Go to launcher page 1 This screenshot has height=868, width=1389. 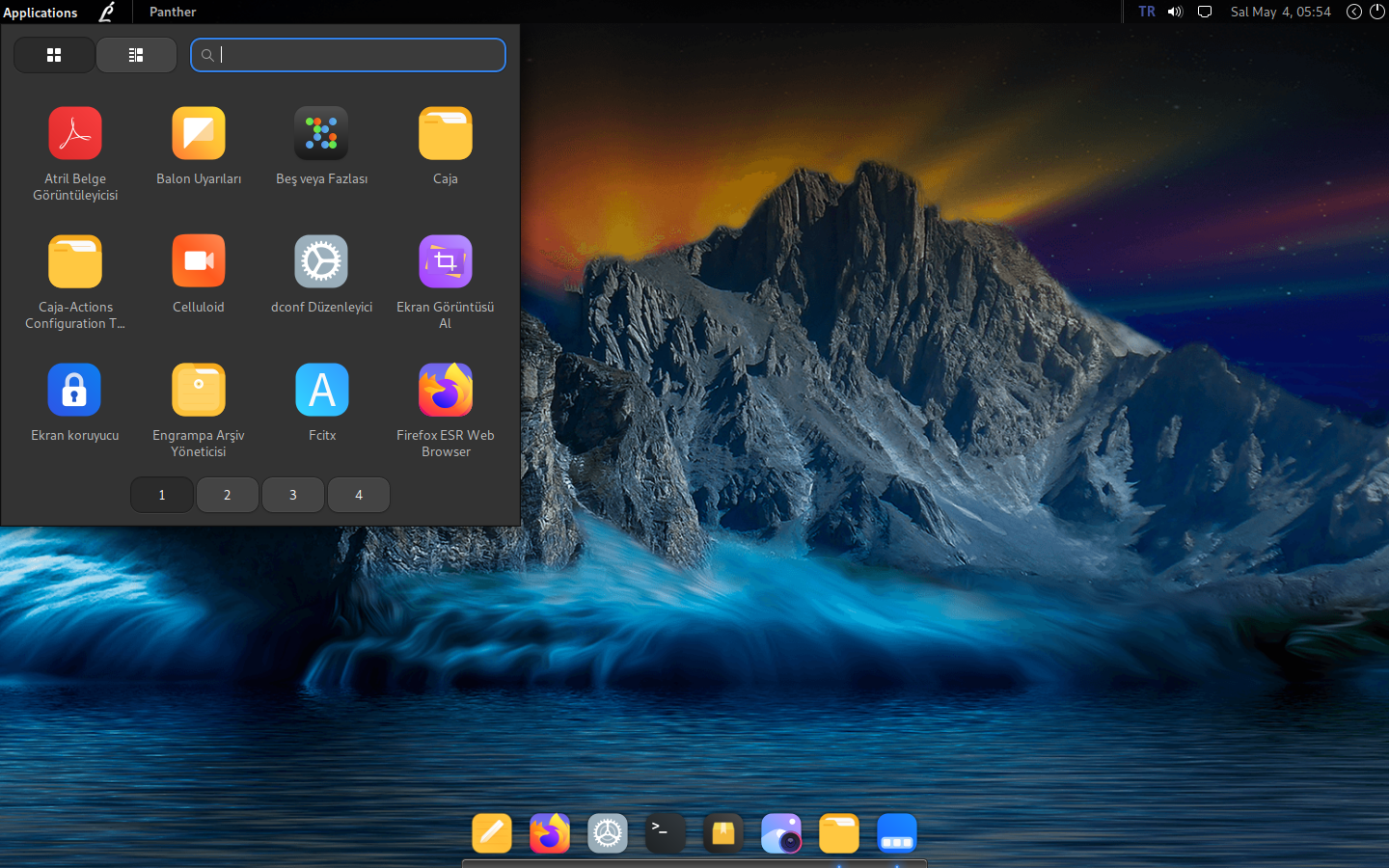click(x=162, y=495)
